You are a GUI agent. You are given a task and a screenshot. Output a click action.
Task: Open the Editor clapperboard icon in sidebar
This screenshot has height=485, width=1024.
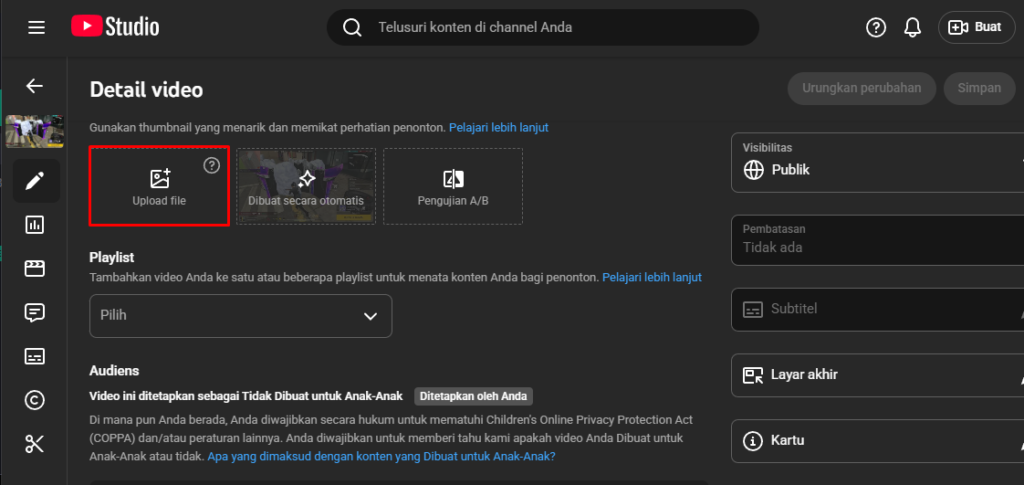tap(35, 269)
